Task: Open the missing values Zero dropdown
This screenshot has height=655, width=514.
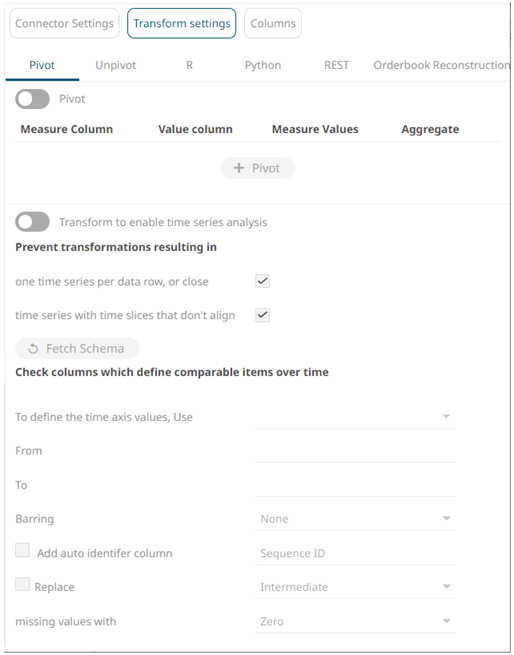Action: pos(355,622)
